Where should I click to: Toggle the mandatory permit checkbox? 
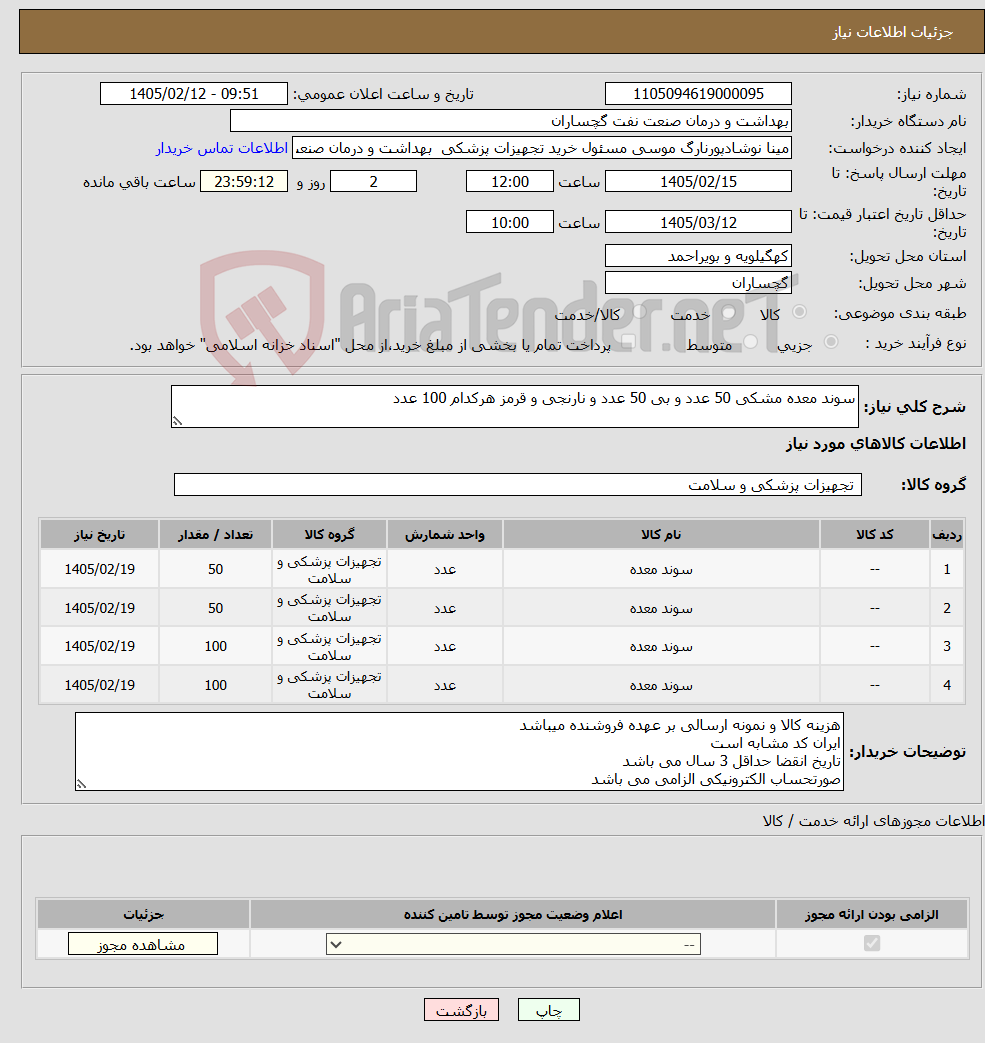coord(871,943)
